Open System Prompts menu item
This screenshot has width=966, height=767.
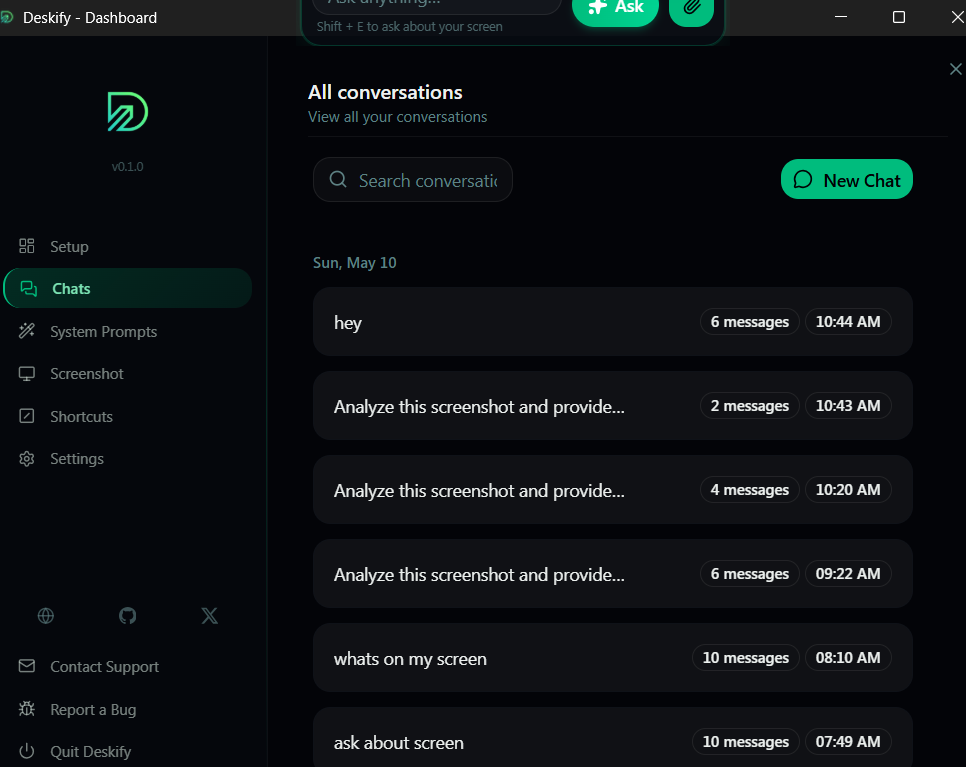[x=128, y=331]
